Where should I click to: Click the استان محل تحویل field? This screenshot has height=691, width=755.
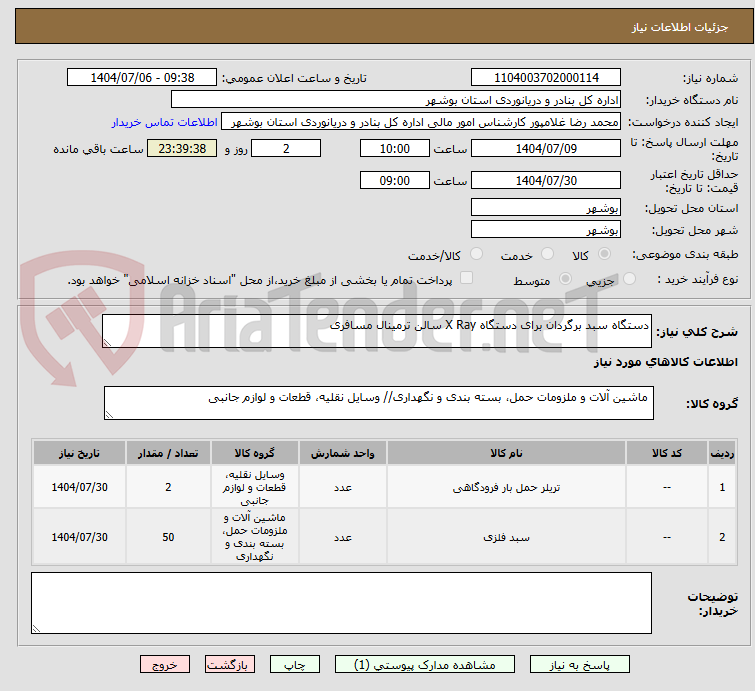pos(546,207)
